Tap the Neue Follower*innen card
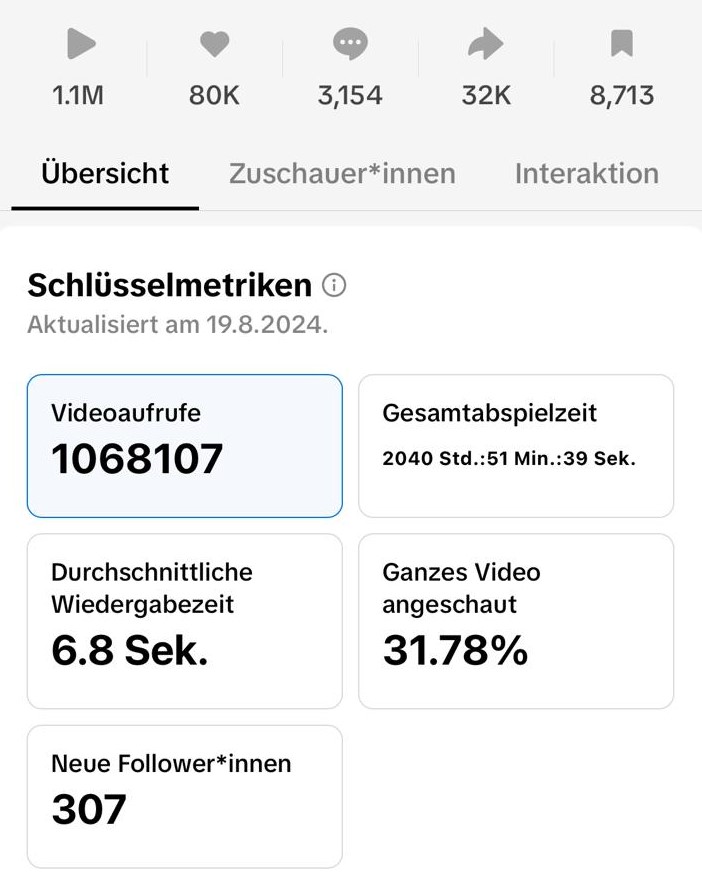The image size is (702, 878). point(184,795)
